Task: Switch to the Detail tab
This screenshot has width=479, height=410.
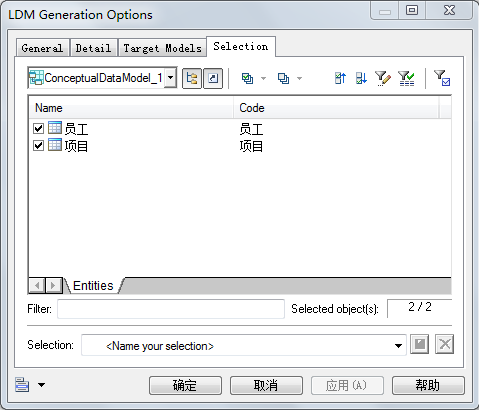Action: 93,48
